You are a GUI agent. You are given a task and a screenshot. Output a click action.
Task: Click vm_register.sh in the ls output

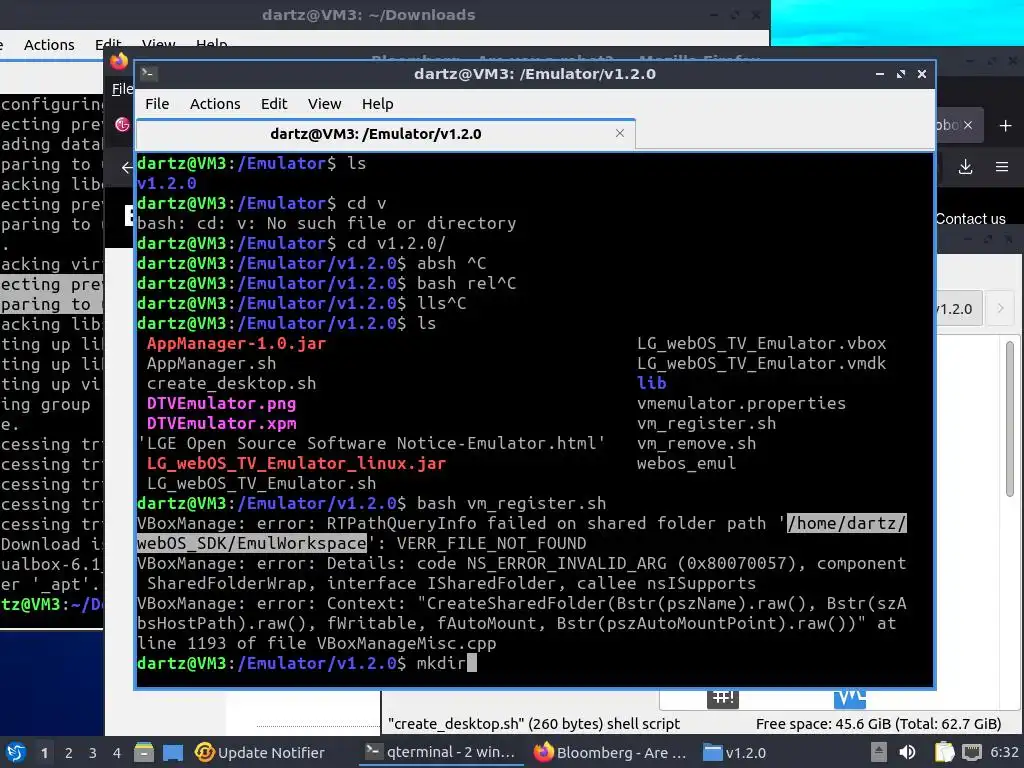pyautogui.click(x=707, y=423)
